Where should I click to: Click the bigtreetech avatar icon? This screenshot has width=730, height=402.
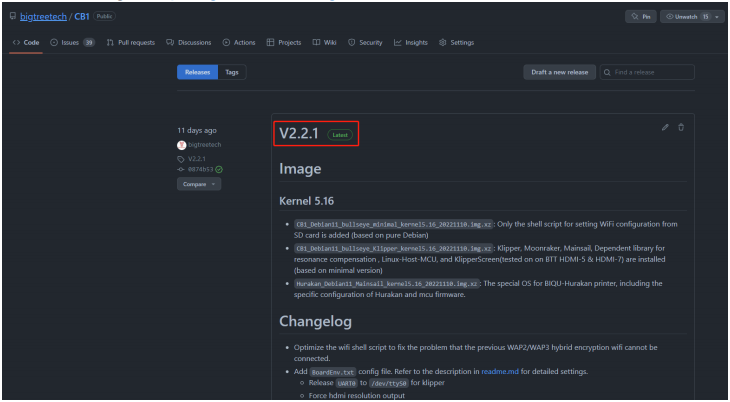point(181,144)
